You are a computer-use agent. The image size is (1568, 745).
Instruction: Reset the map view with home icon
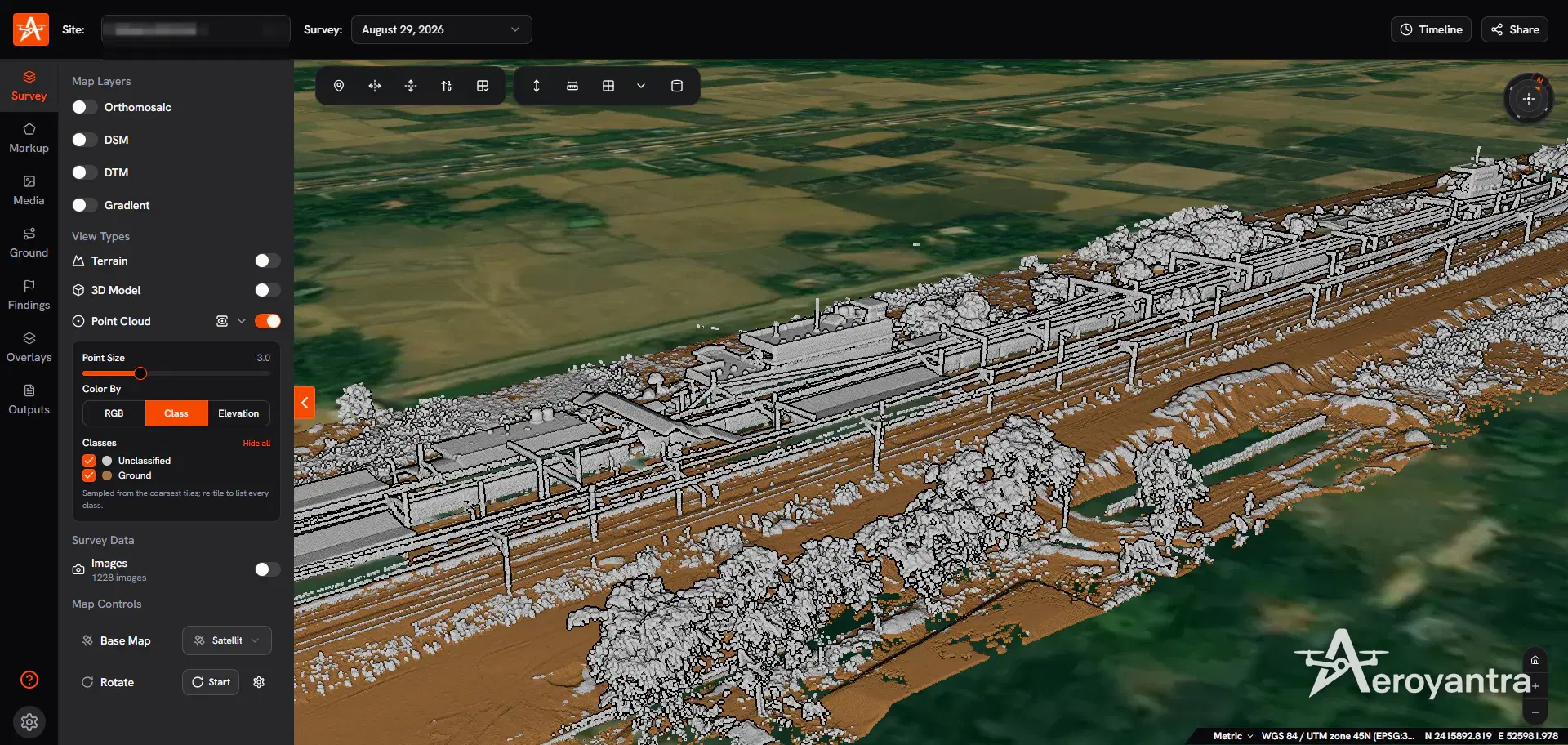(x=1535, y=660)
